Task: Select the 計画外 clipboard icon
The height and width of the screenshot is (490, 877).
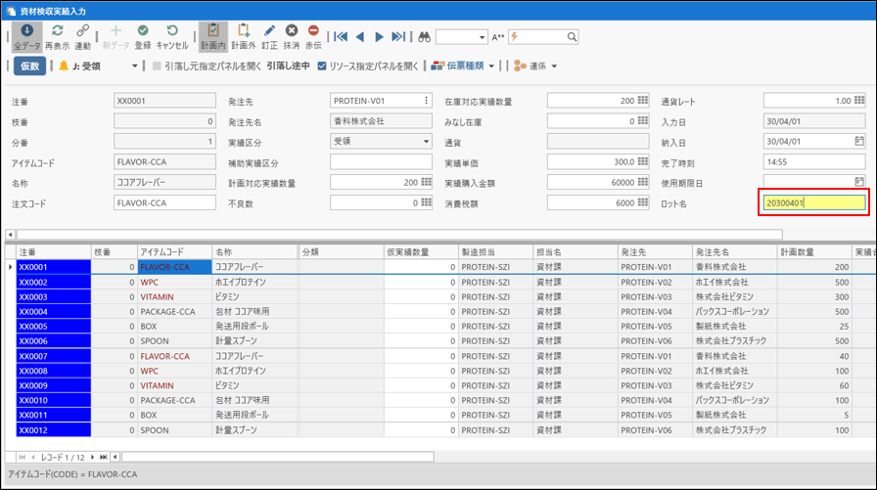Action: point(243,32)
